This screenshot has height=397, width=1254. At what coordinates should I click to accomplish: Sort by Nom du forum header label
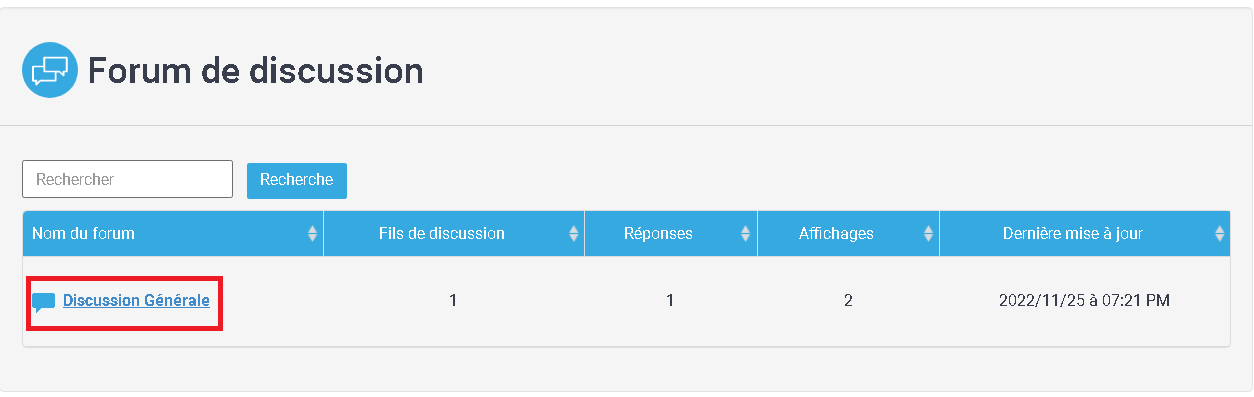point(83,234)
